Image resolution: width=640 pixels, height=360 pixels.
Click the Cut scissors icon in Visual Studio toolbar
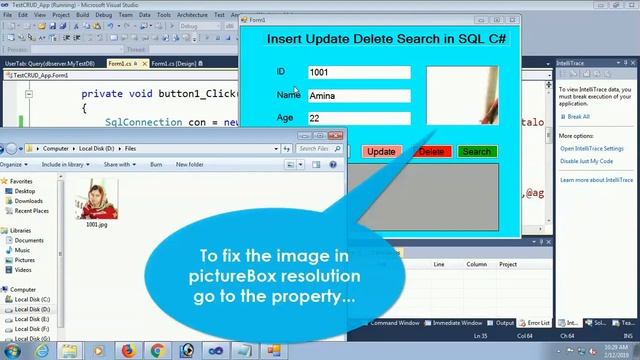[x=76, y=26]
